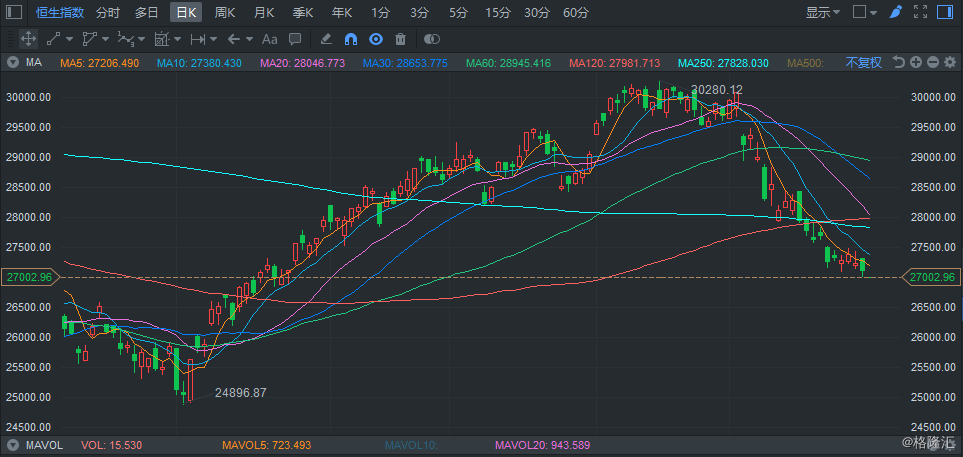Select the comment bubble annotation tool
This screenshot has width=963, height=457.
295,39
